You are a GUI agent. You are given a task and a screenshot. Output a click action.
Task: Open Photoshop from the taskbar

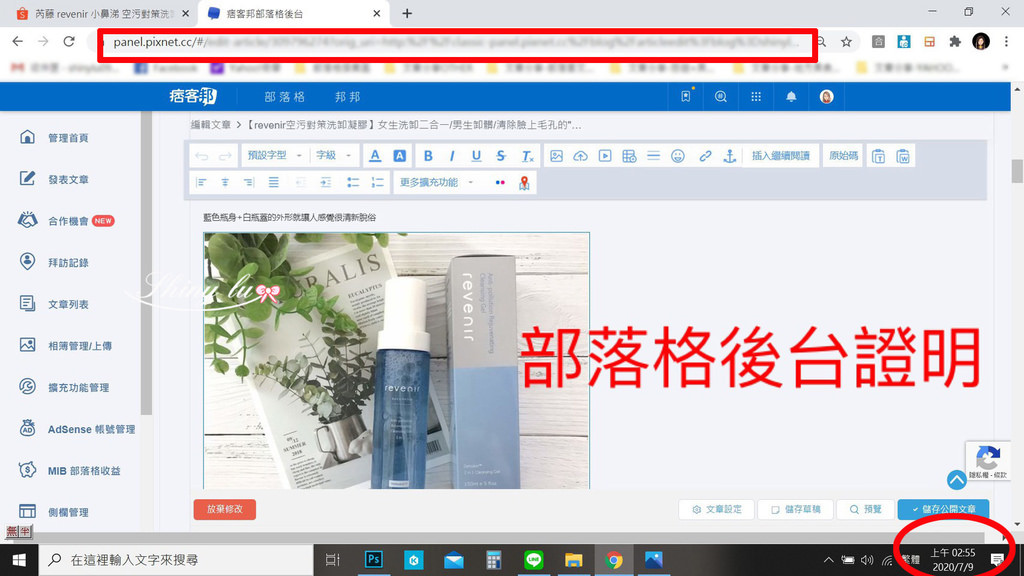pyautogui.click(x=374, y=560)
